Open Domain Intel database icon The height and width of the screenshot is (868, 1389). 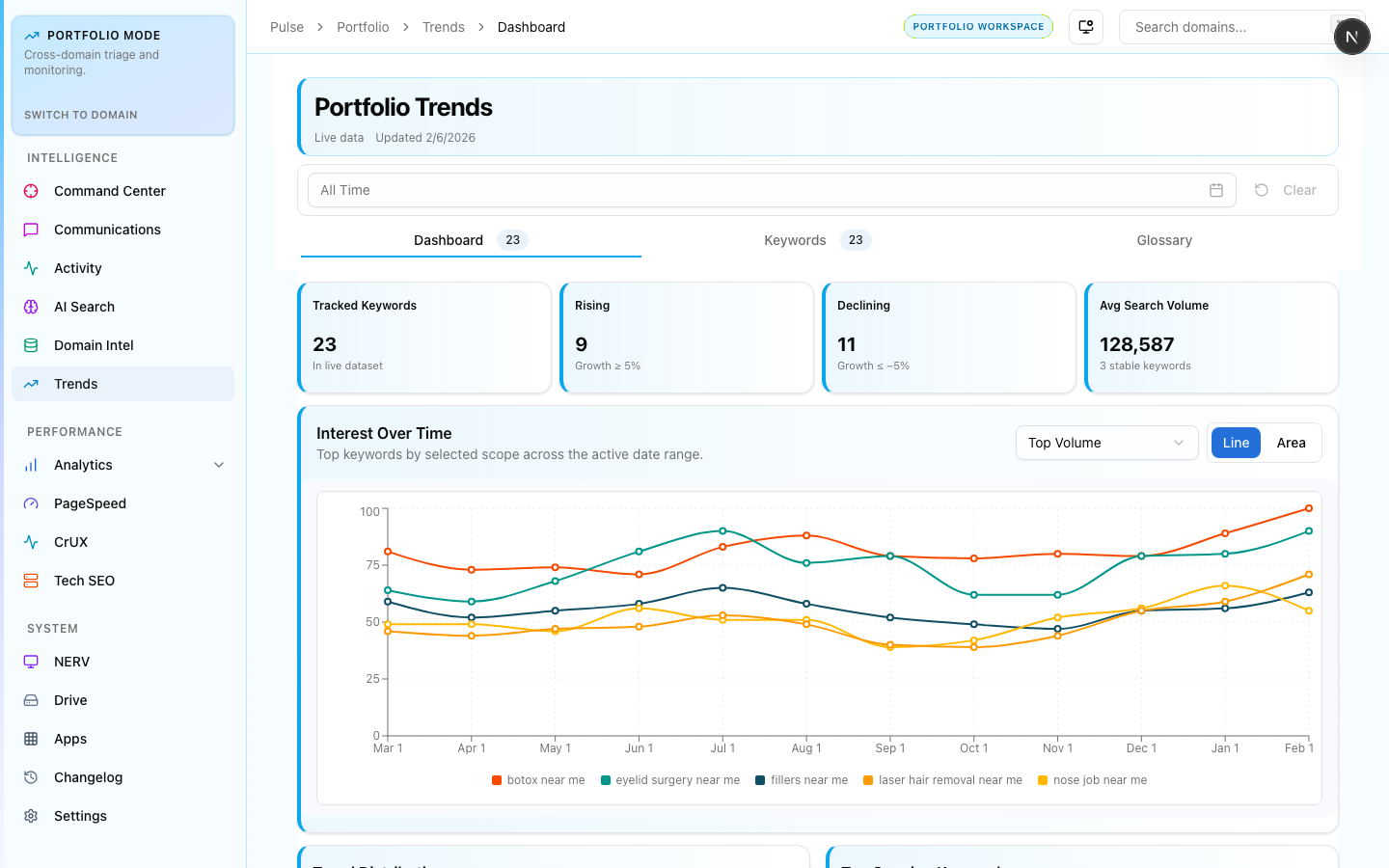point(31,345)
